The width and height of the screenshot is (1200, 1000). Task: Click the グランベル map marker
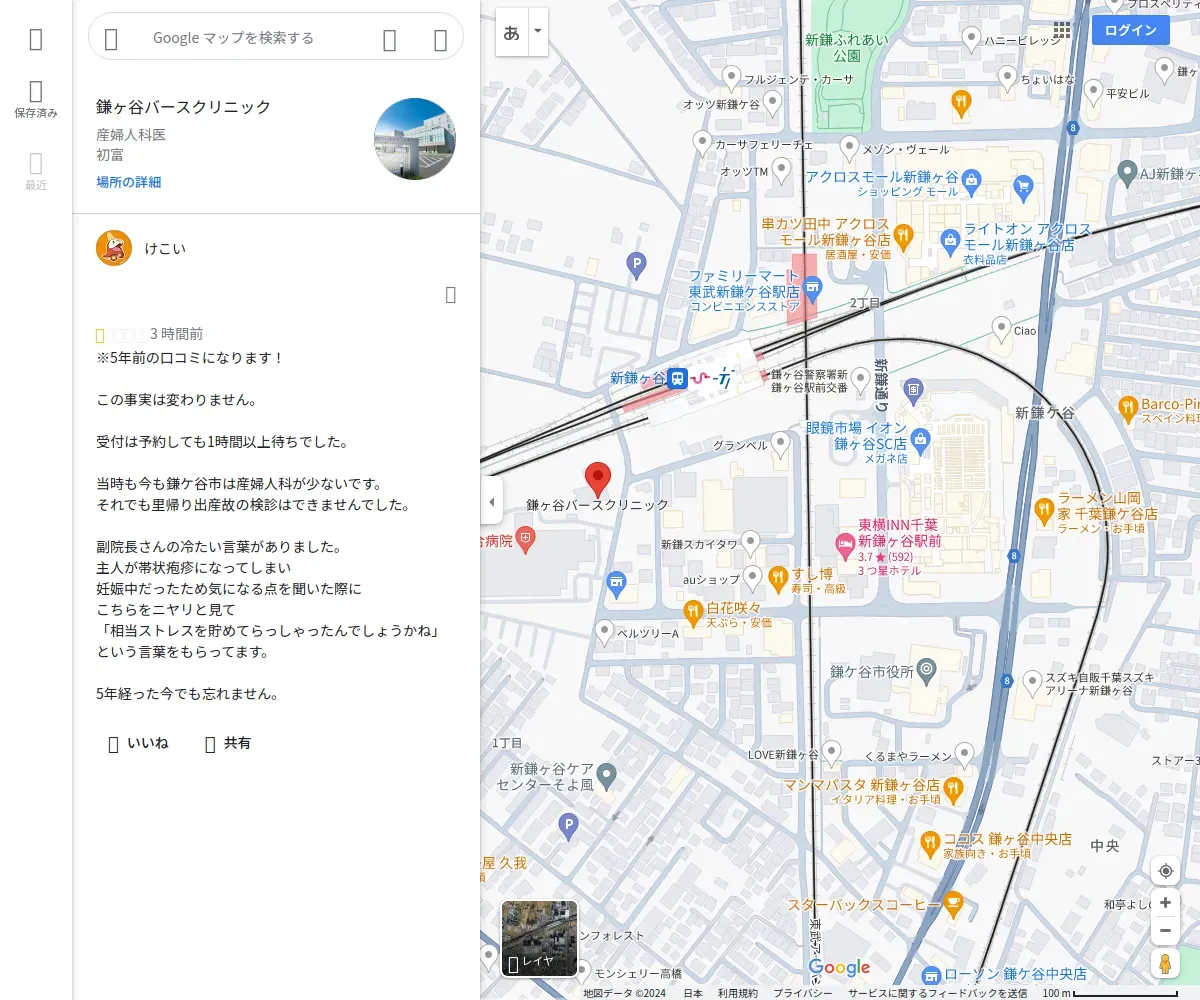tap(781, 442)
